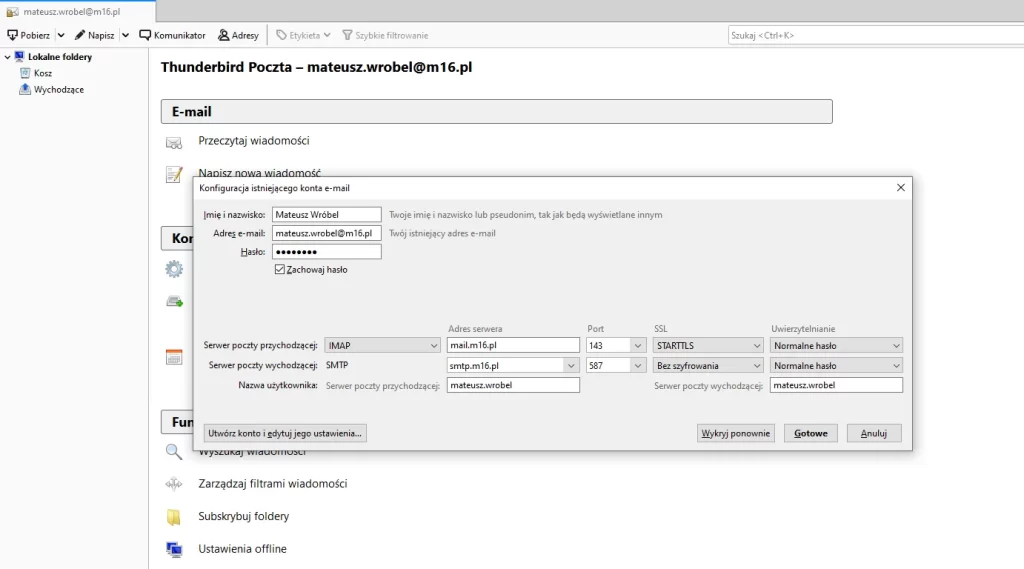The width and height of the screenshot is (1024, 569).
Task: Click the search magnifier icon for Wyszukaj wiadomości
Action: point(174,451)
